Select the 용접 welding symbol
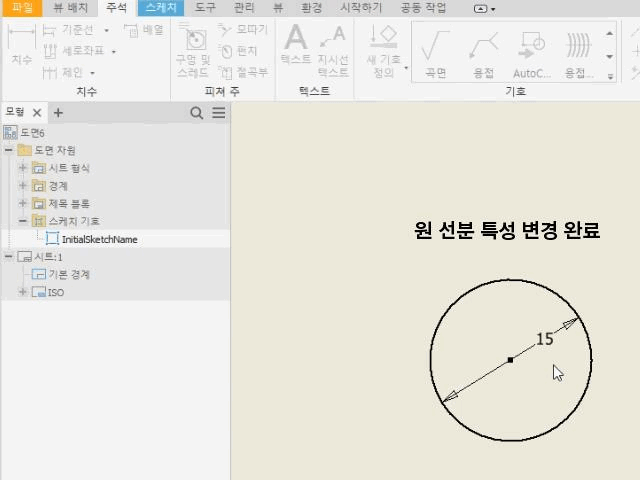 (483, 53)
